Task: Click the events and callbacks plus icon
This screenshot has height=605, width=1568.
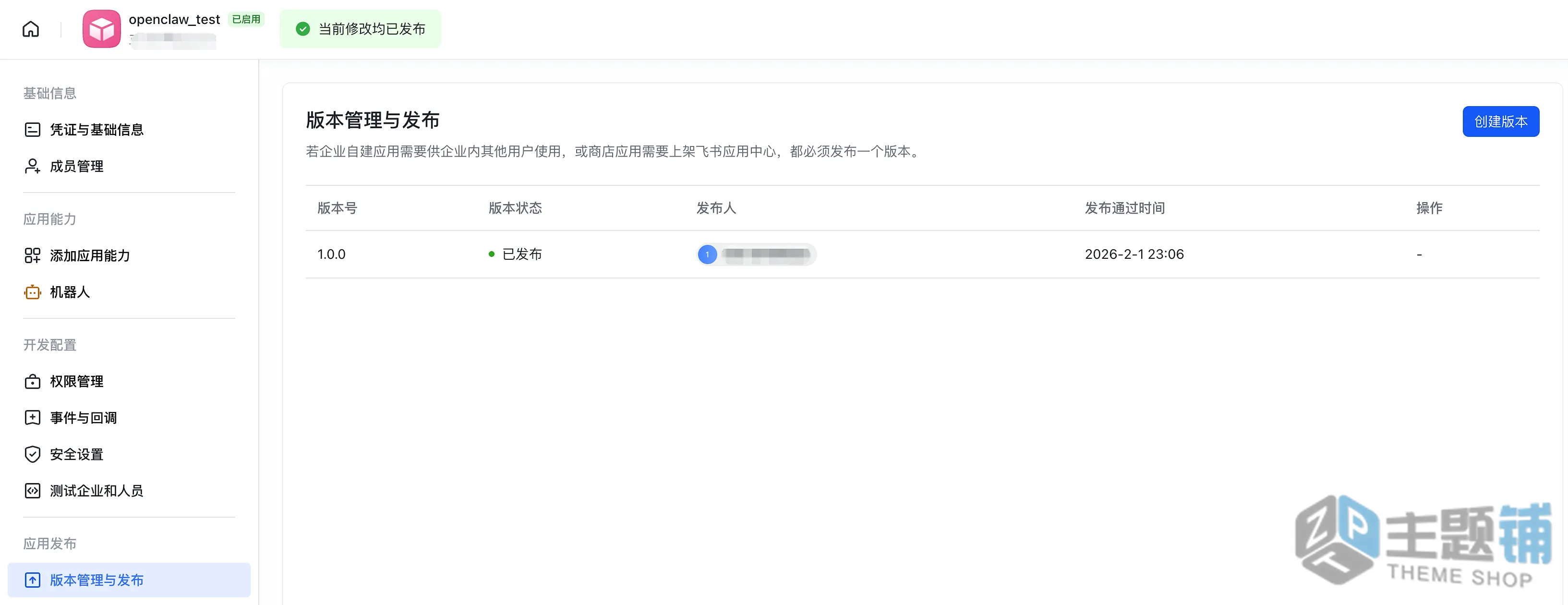Action: (32, 418)
